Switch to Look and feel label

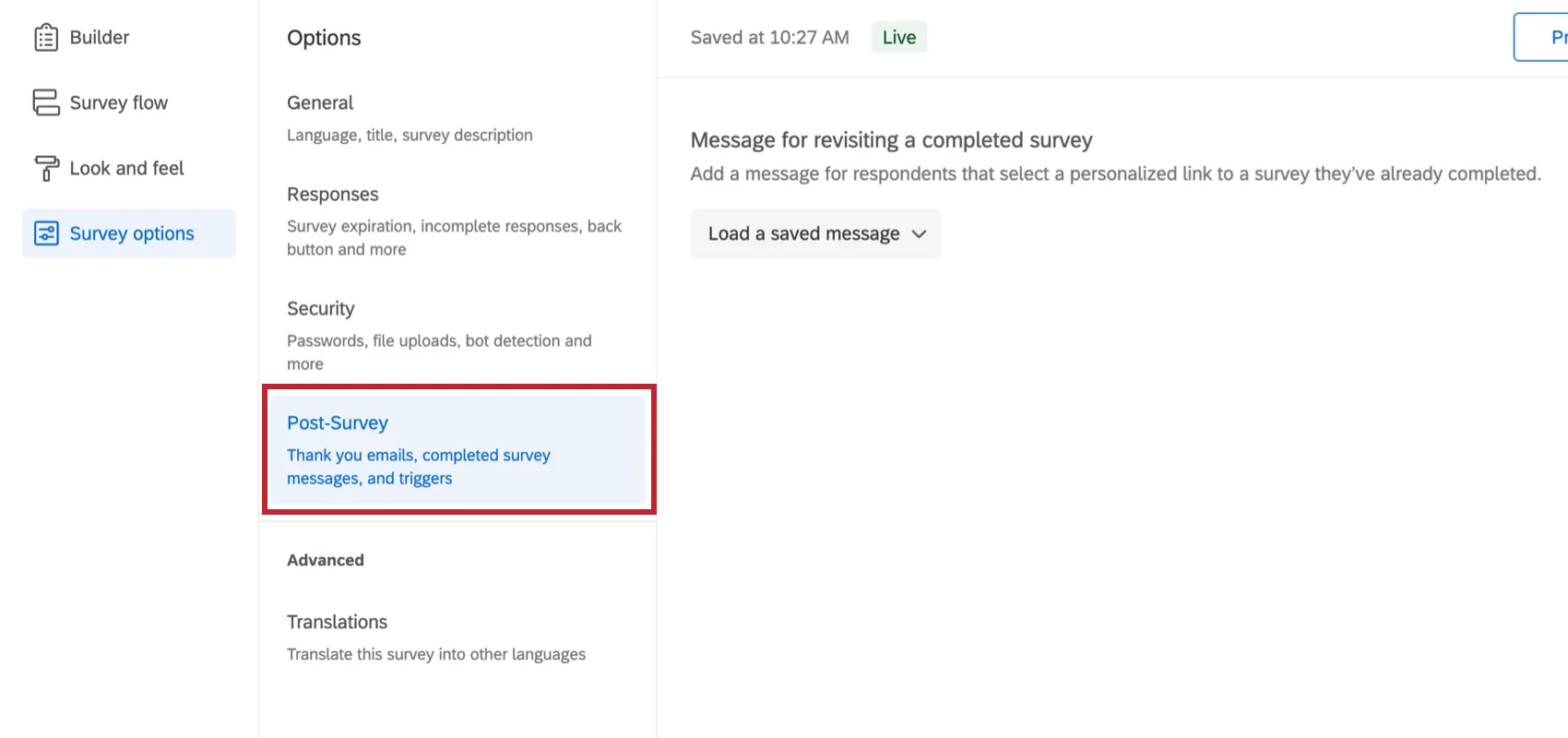[127, 168]
